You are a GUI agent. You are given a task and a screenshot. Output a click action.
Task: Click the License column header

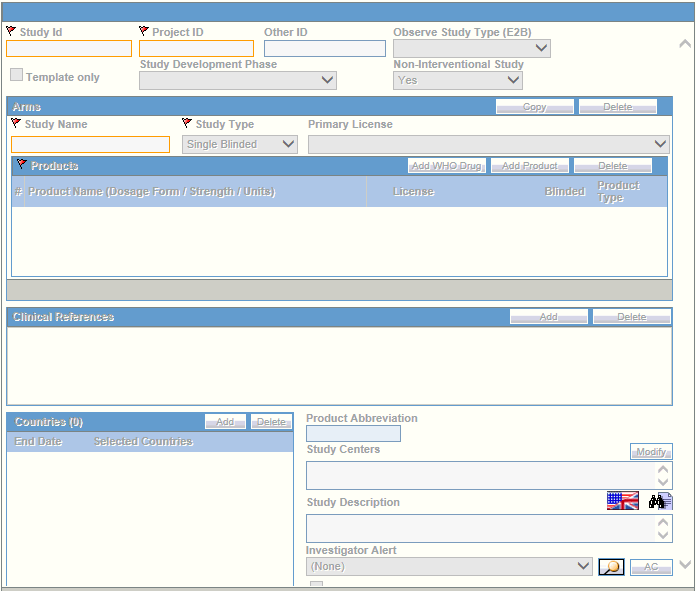point(413,191)
